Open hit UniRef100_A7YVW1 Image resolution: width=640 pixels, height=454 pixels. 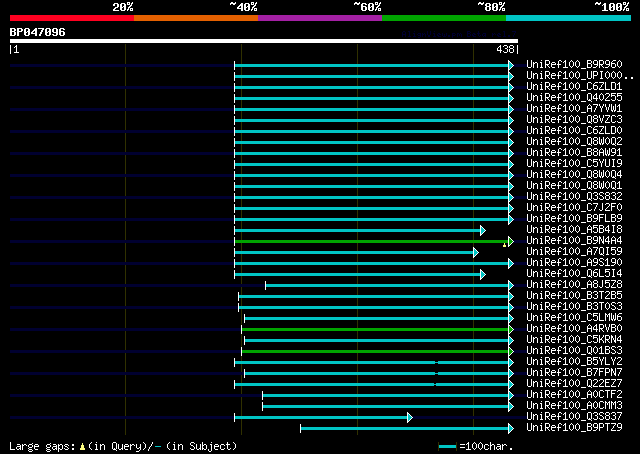(x=574, y=108)
